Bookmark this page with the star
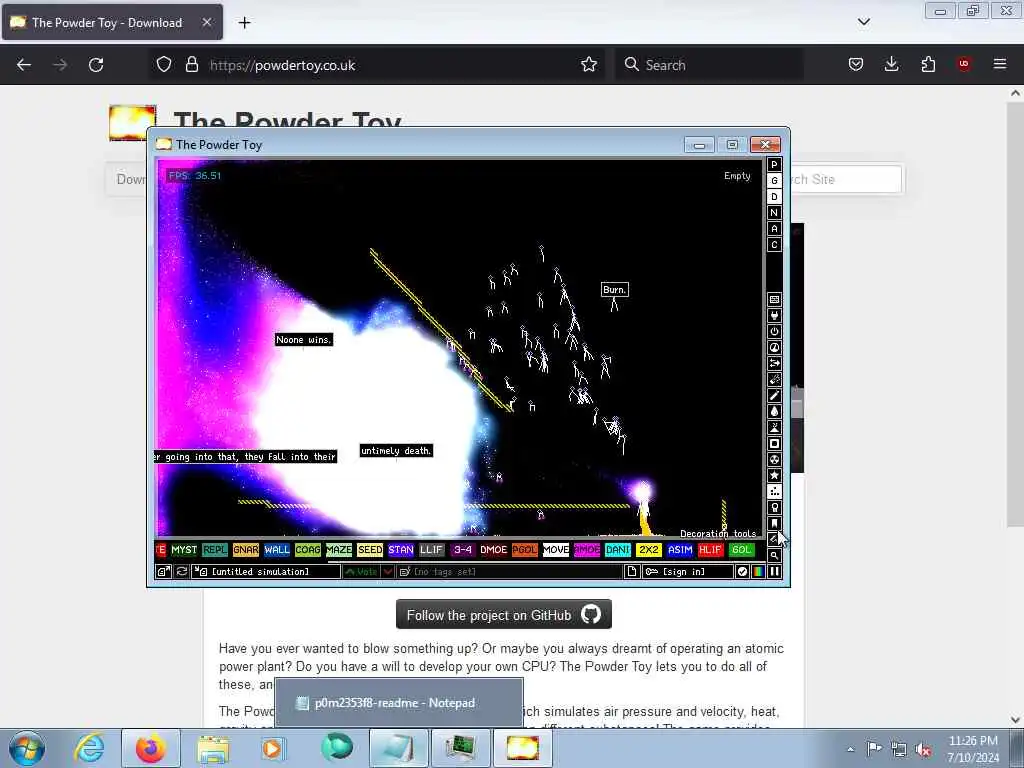 589,65
